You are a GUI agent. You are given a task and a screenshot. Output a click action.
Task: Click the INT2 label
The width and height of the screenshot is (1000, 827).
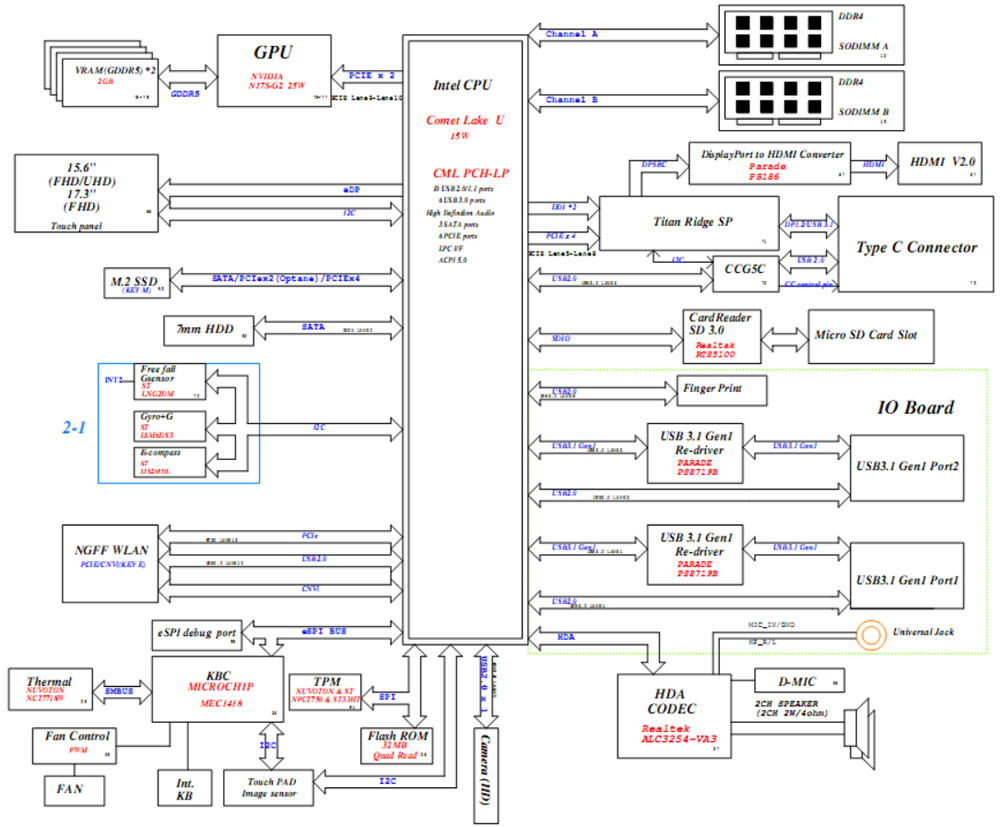113,380
